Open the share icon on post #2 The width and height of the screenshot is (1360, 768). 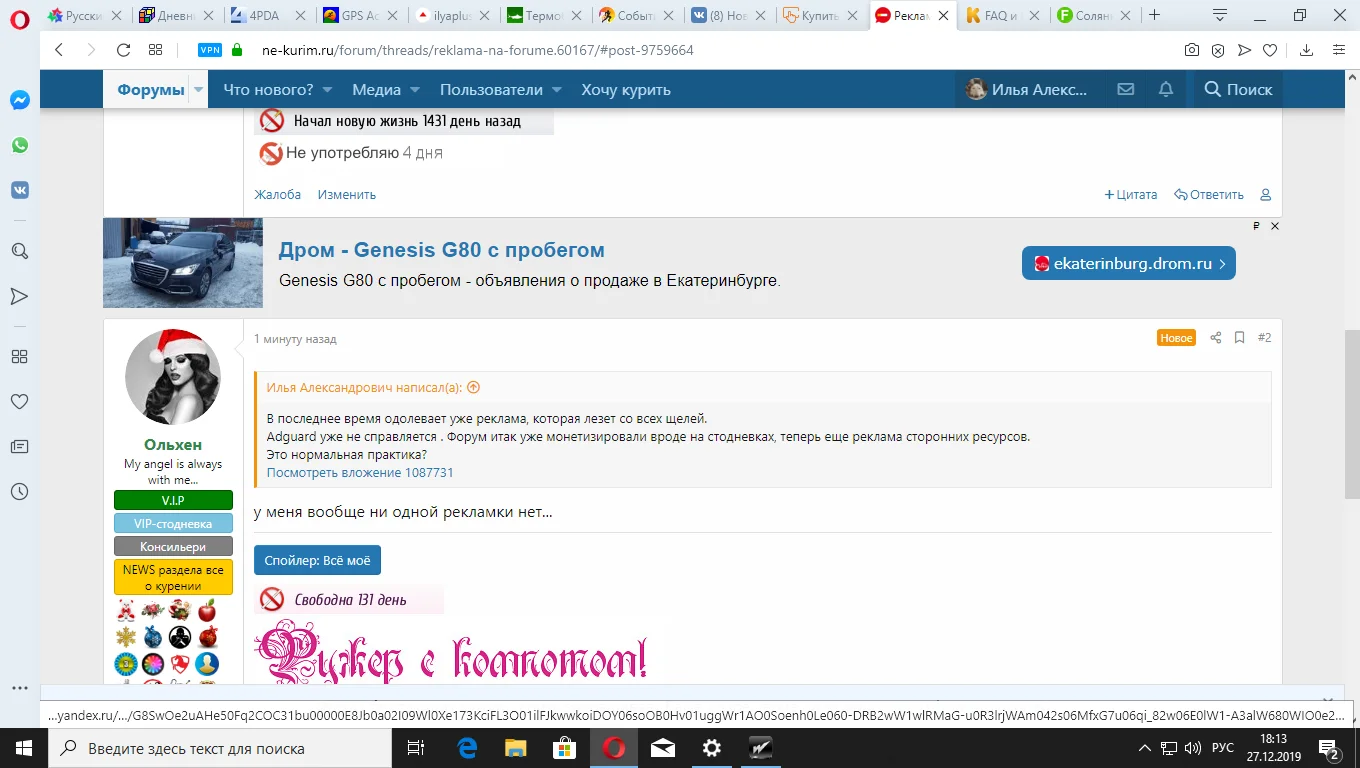1215,338
